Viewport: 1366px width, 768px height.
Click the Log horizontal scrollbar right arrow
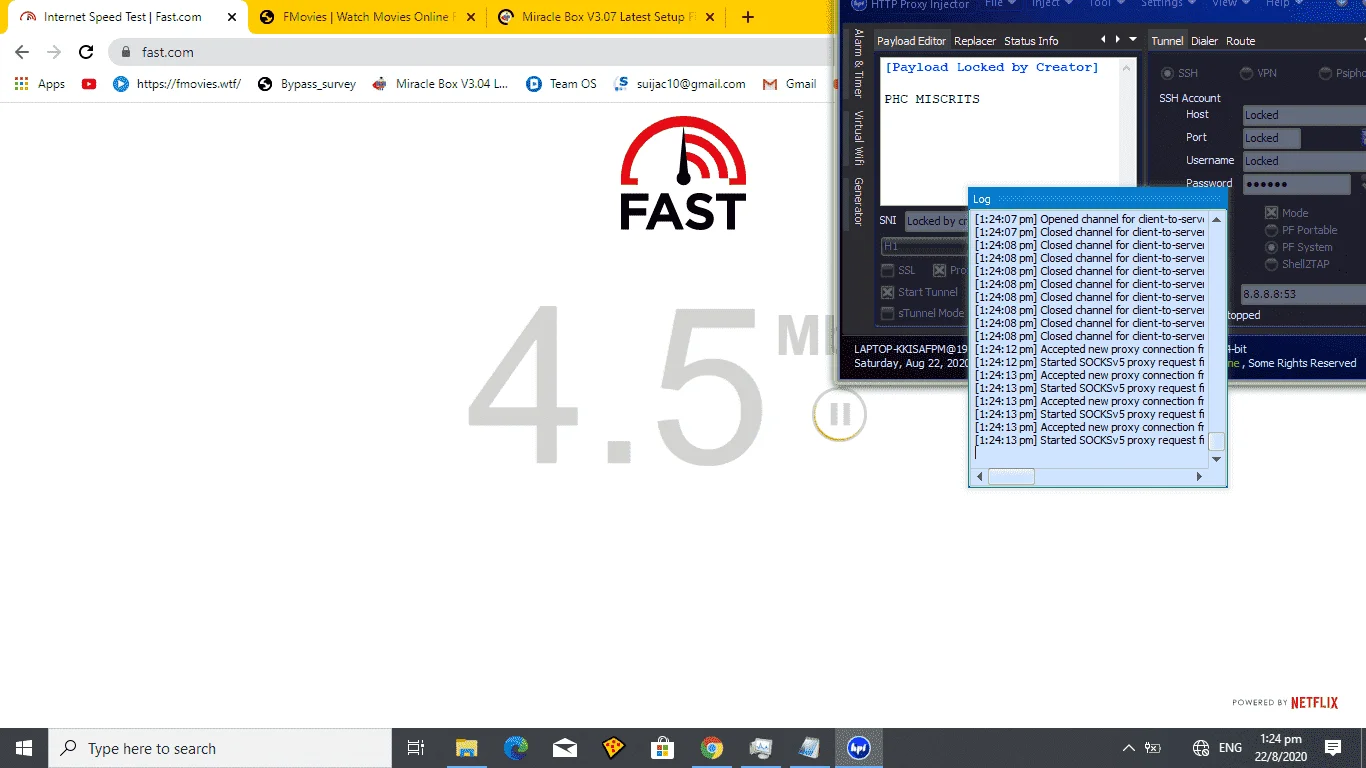1200,477
